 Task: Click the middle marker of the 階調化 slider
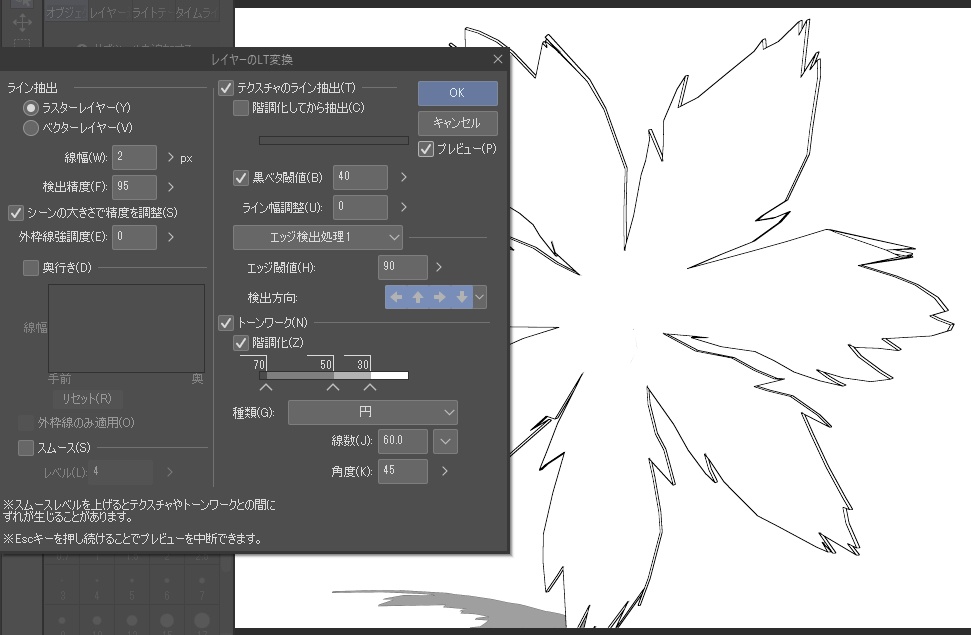[332, 386]
